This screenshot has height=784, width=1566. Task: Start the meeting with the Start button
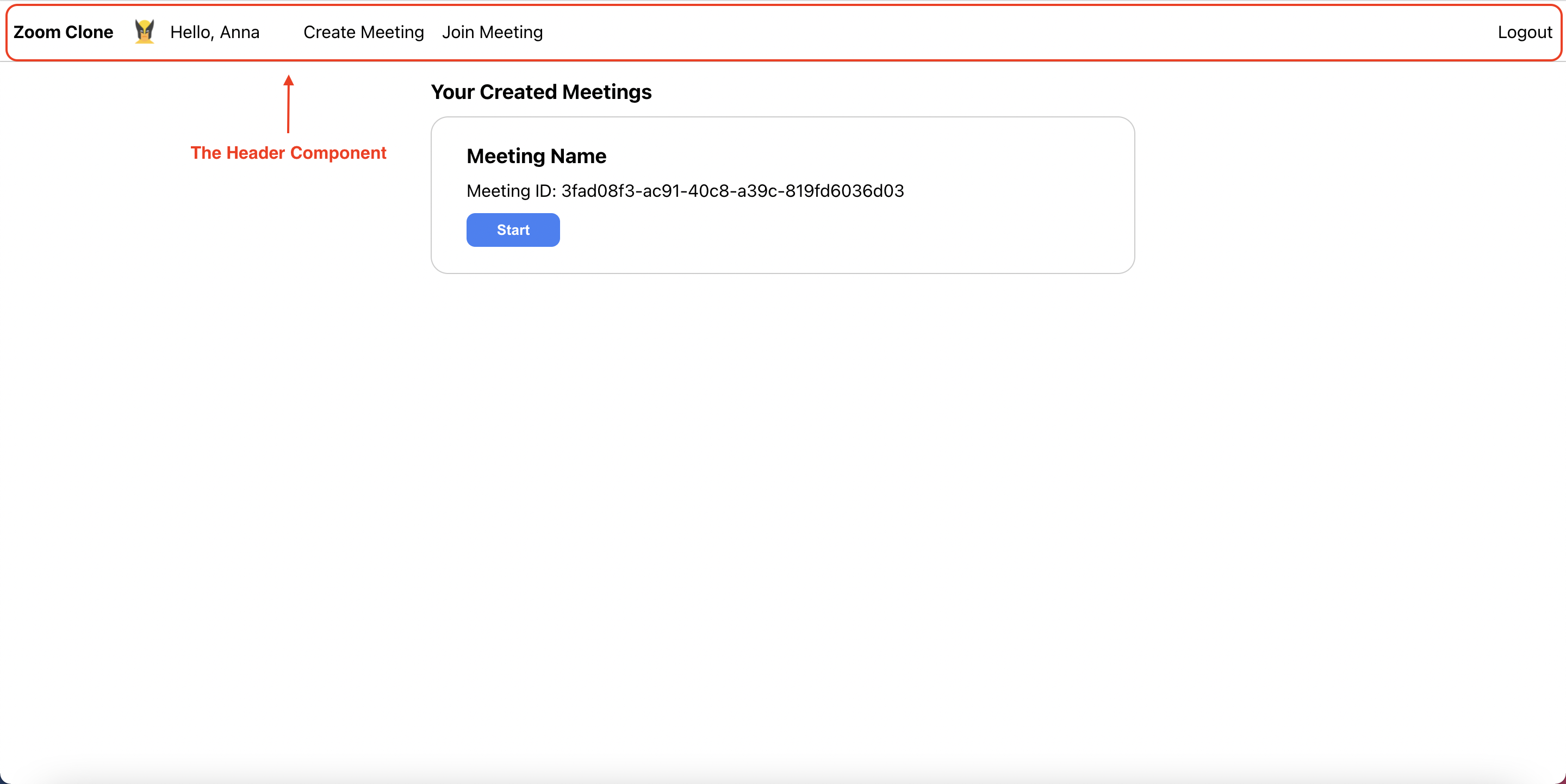pyautogui.click(x=513, y=230)
